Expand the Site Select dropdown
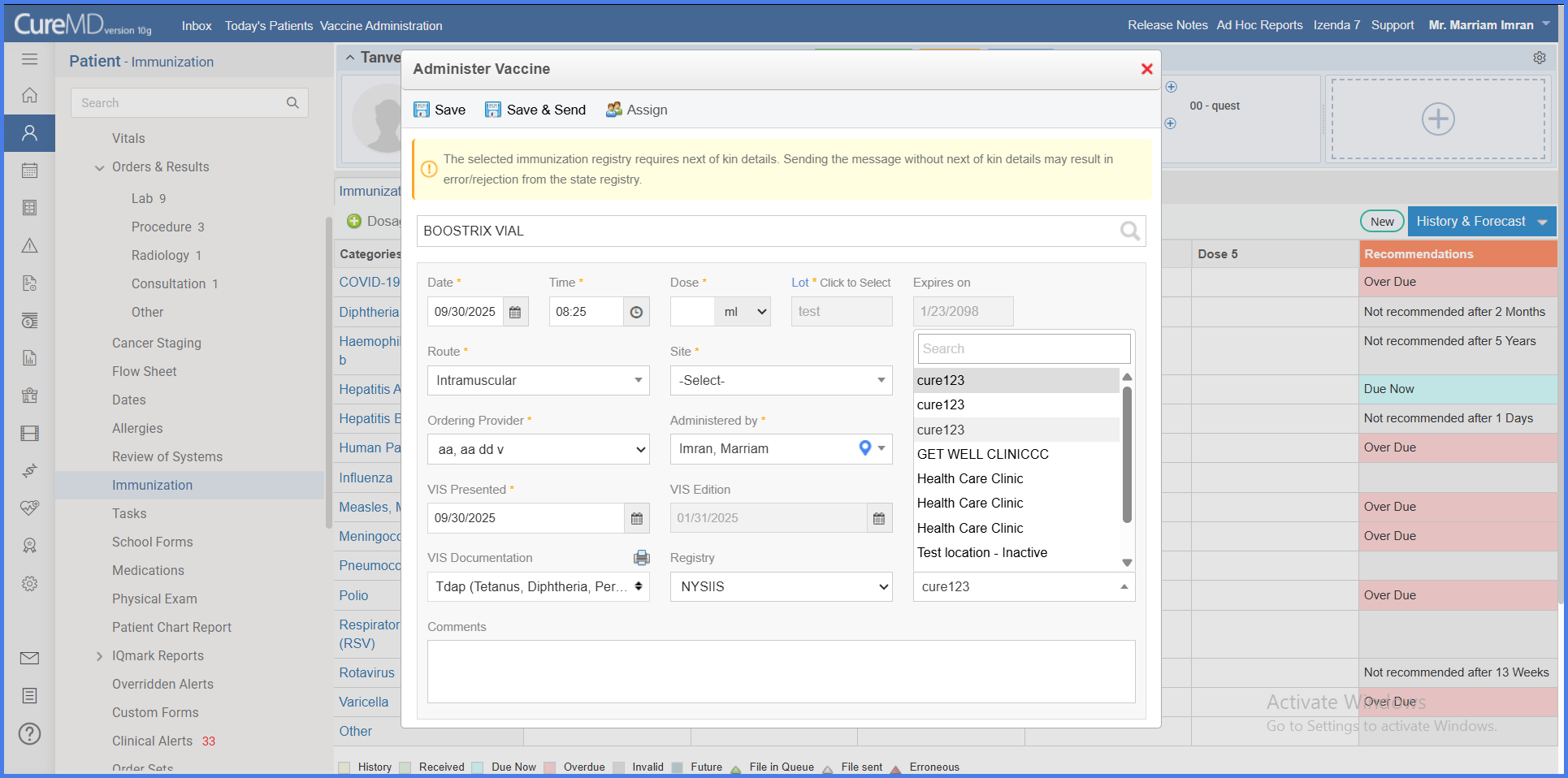This screenshot has height=778, width=1568. [781, 380]
